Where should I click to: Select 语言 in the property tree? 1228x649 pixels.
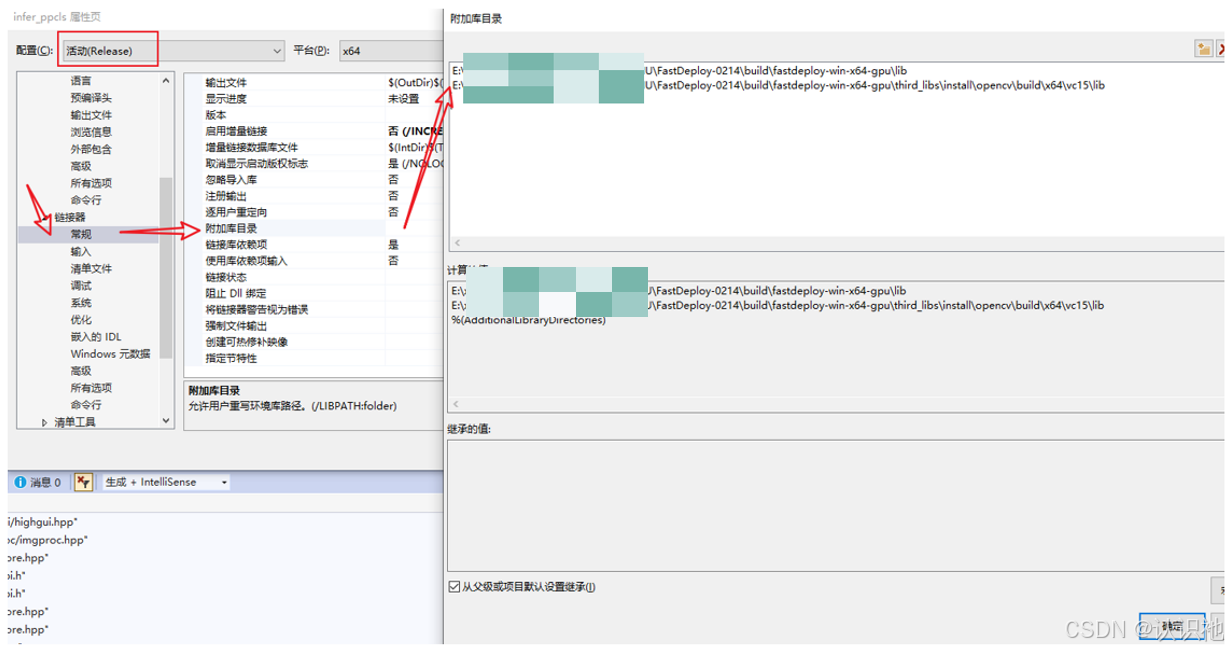pyautogui.click(x=81, y=81)
